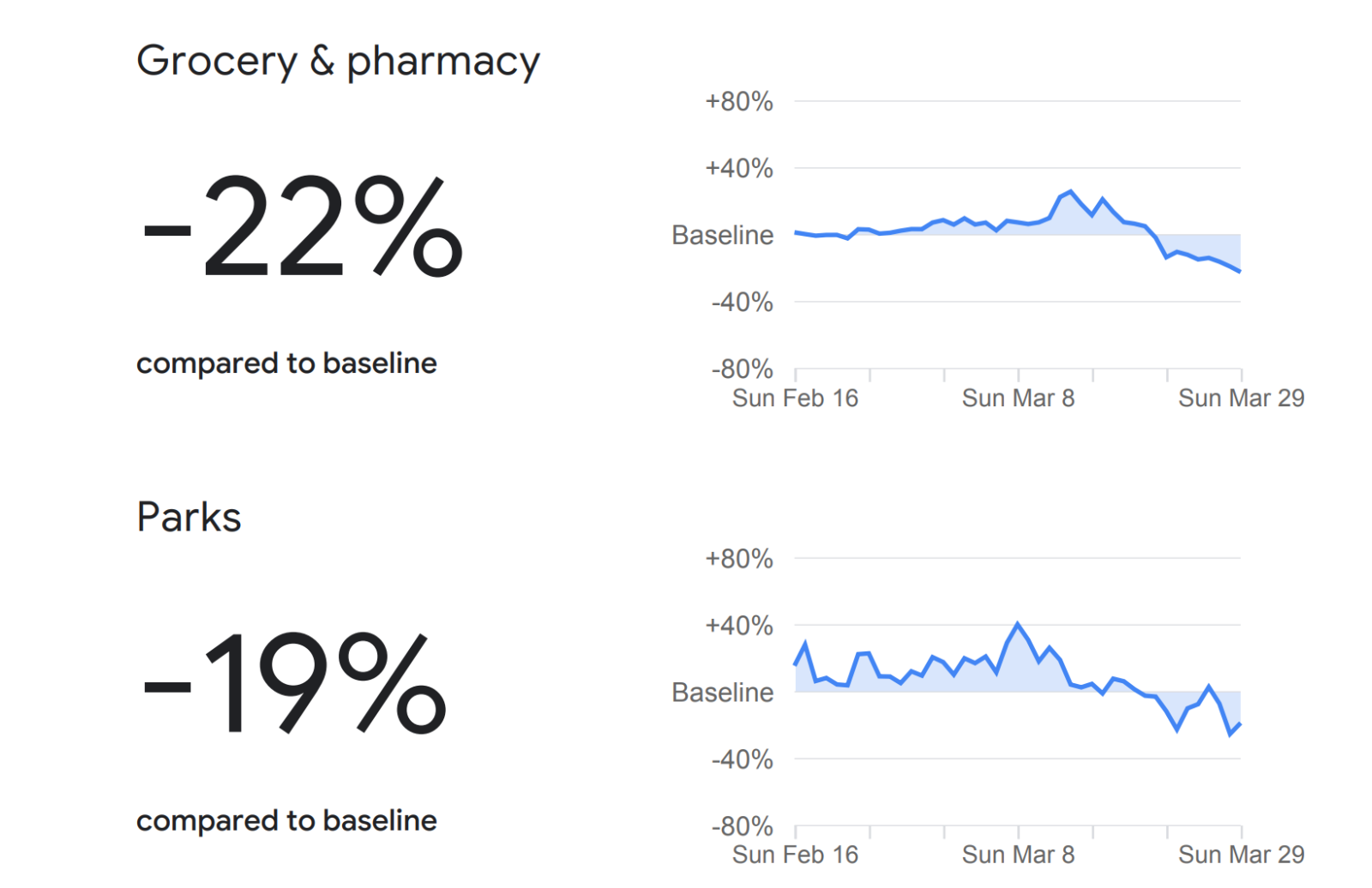
Task: Click Sun Mar 8 on Parks chart axis
Action: coord(1018,855)
